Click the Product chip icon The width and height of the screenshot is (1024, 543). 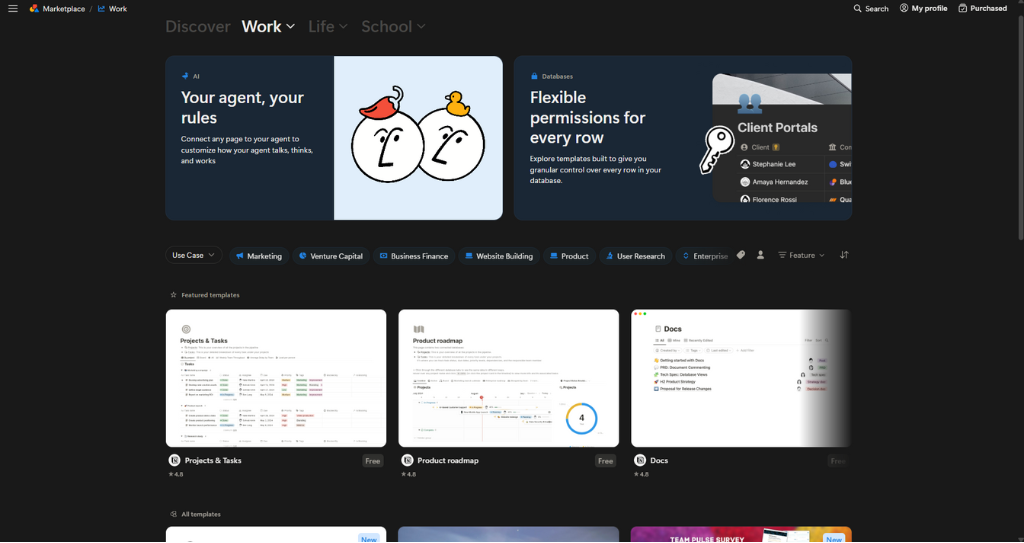pos(554,256)
